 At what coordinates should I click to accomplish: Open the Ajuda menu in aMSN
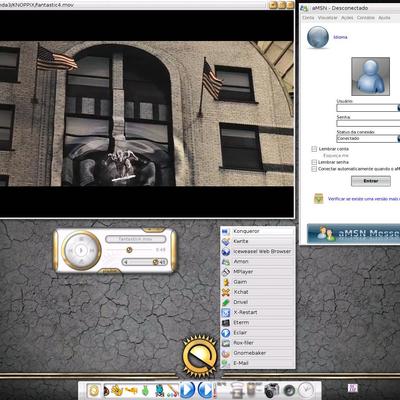(x=384, y=18)
